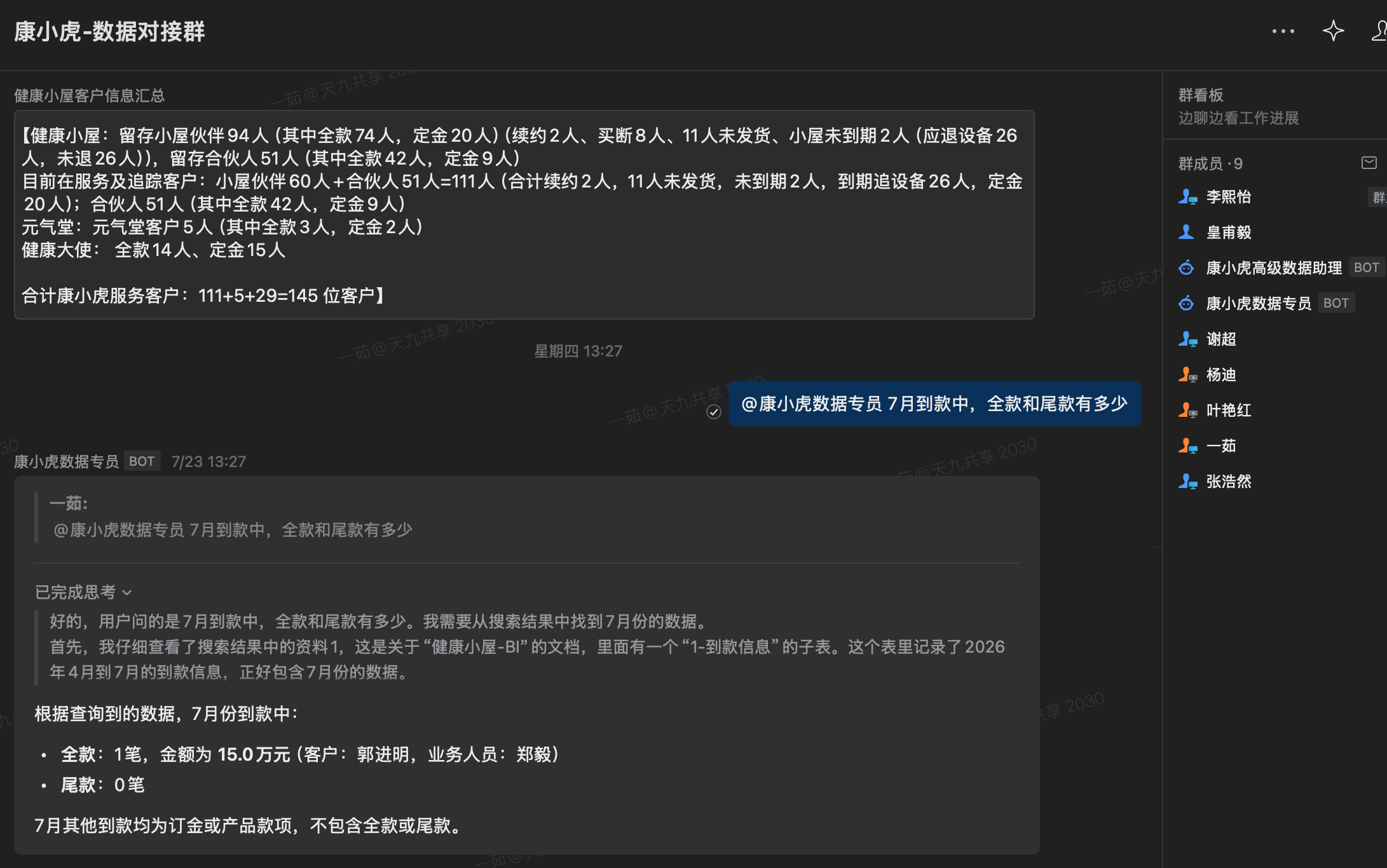Click the 边聊边看工作进展 subtitle
Viewport: 1387px width, 868px height.
tap(1238, 118)
